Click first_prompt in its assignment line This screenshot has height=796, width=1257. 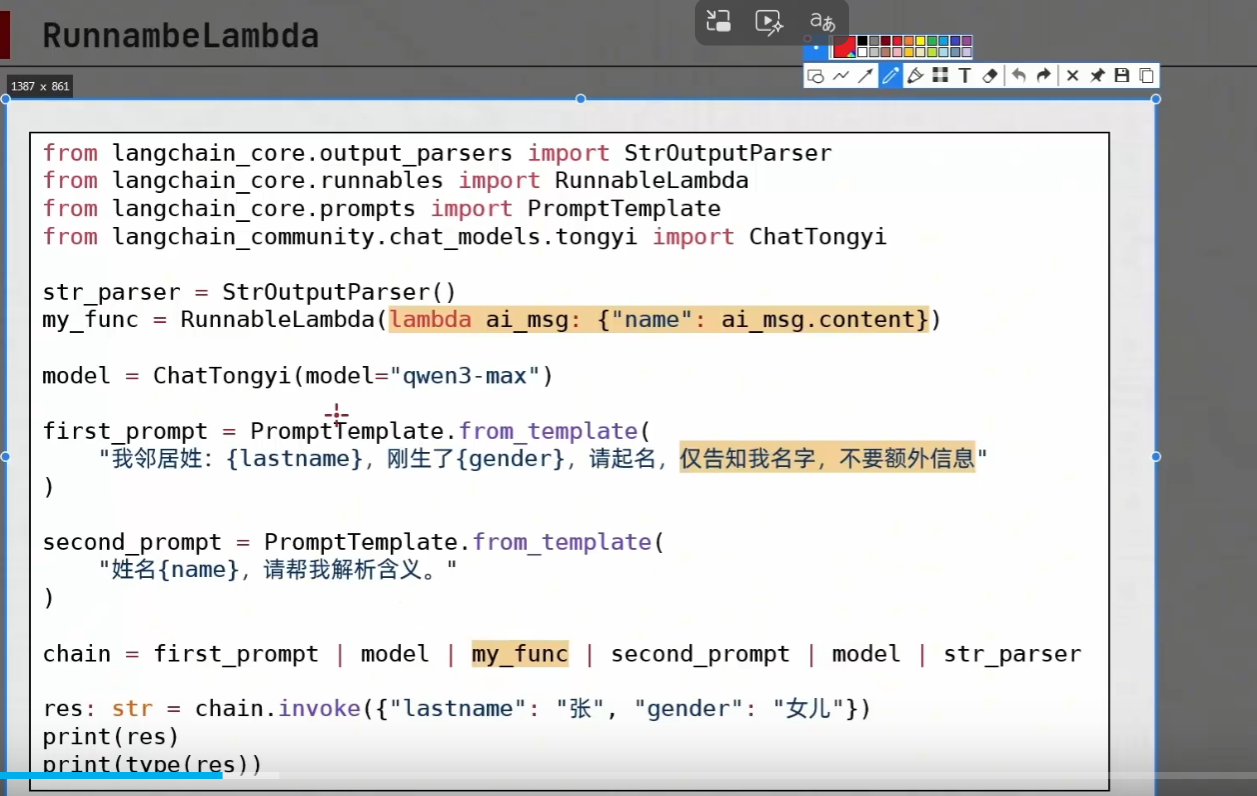[x=125, y=432]
